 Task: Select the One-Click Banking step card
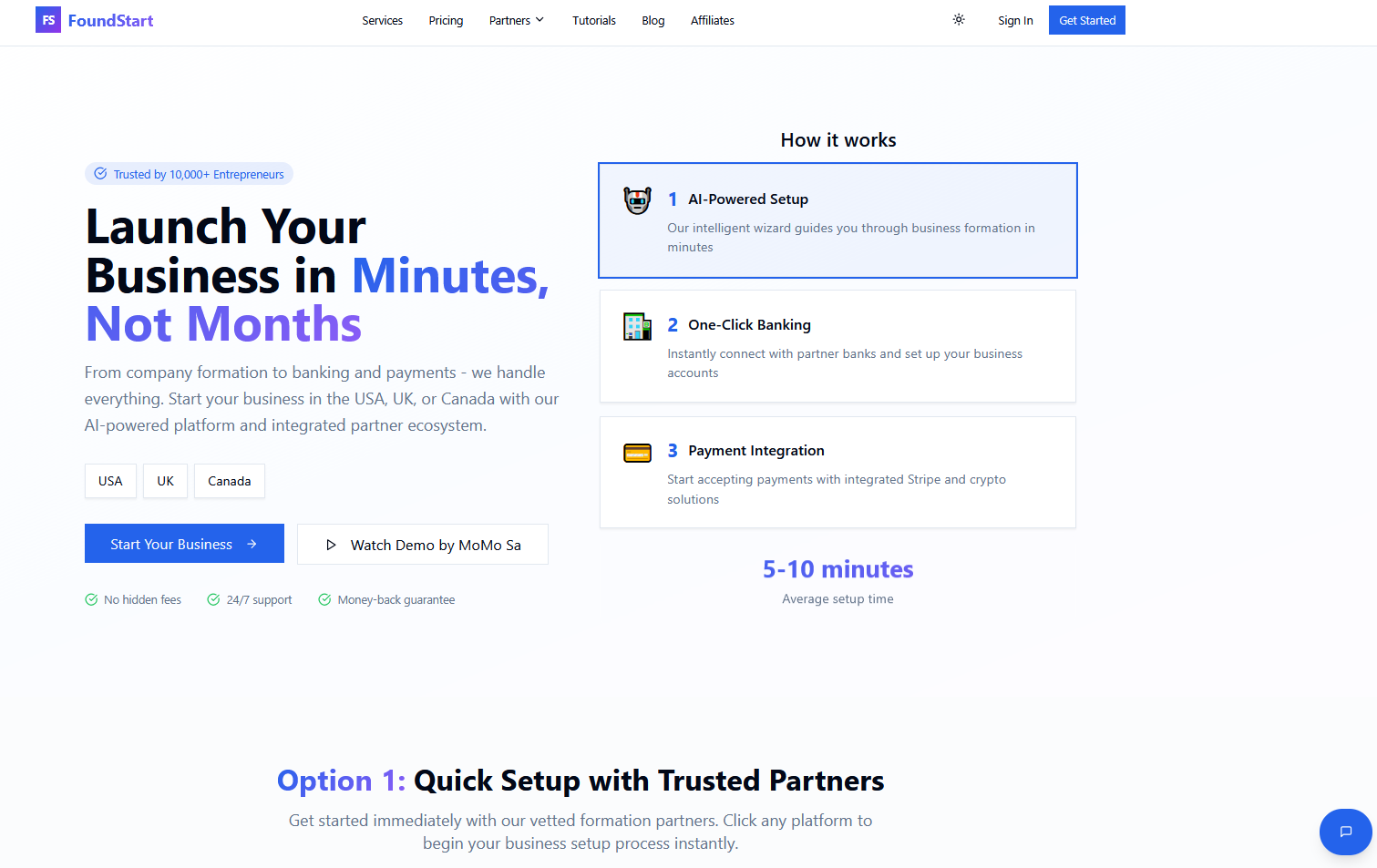[838, 346]
